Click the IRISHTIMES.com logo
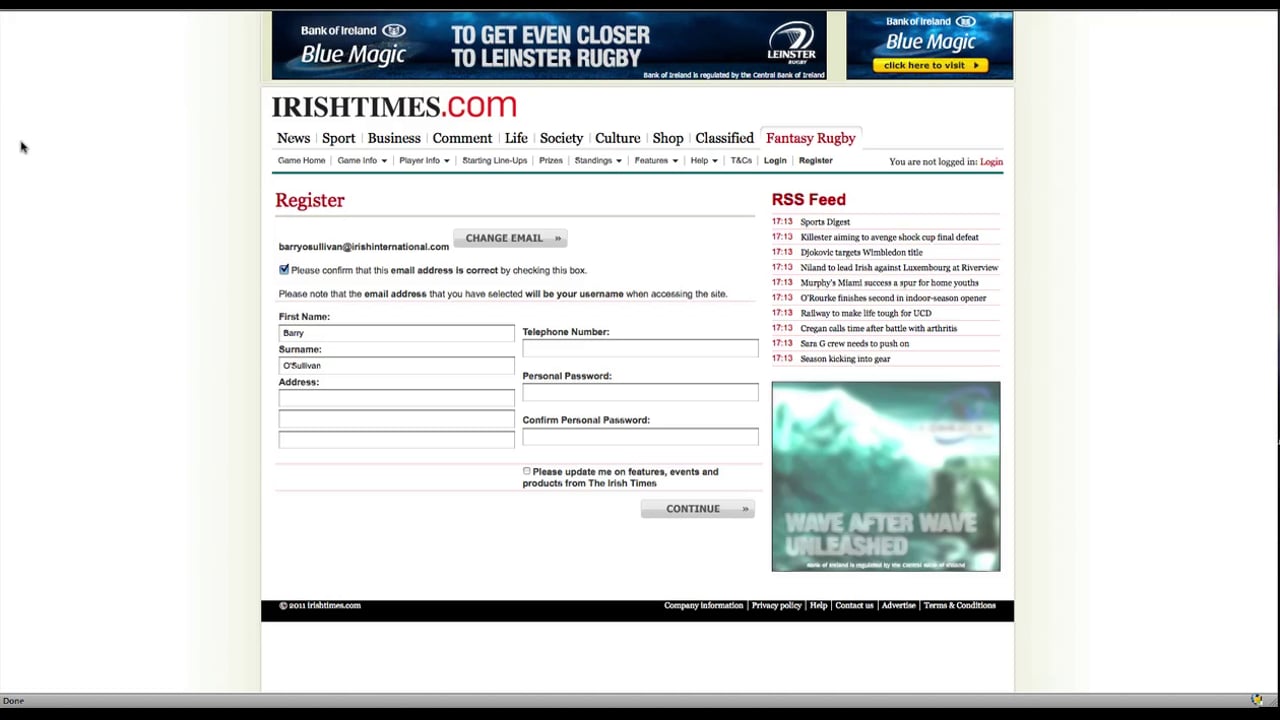 [394, 106]
